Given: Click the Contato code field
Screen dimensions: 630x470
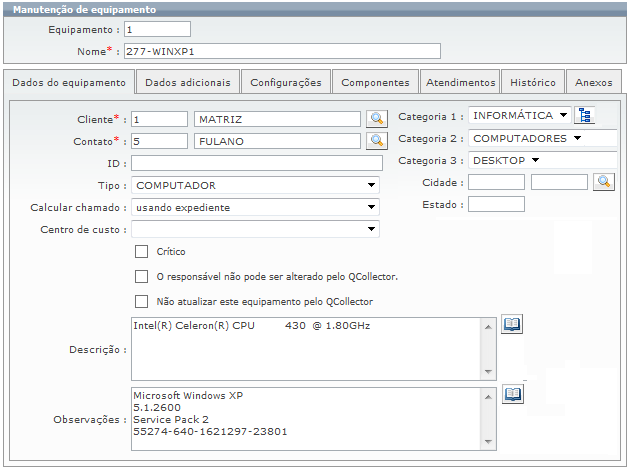Looking at the screenshot, I should tap(159, 141).
